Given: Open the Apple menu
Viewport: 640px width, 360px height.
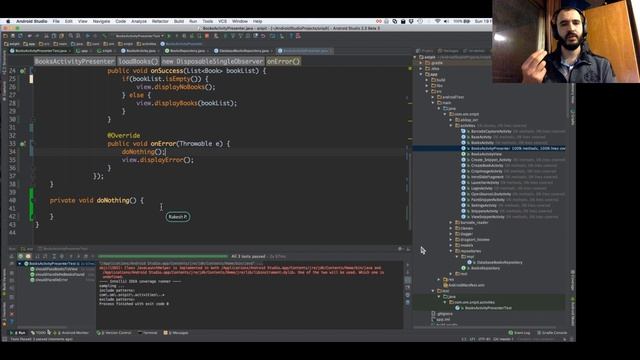Looking at the screenshot, I should (x=8, y=21).
